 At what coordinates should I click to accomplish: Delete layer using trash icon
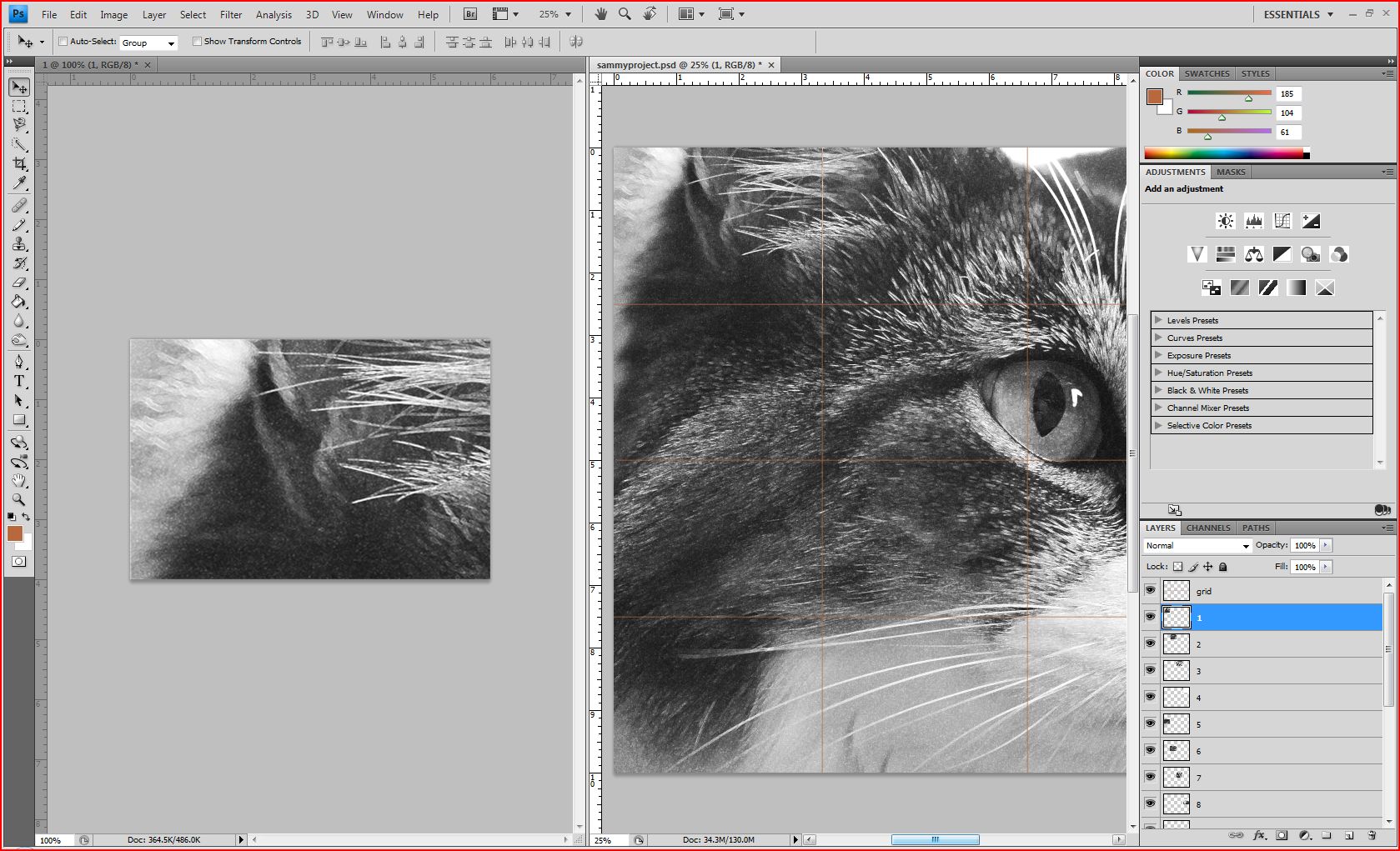pos(1372,835)
